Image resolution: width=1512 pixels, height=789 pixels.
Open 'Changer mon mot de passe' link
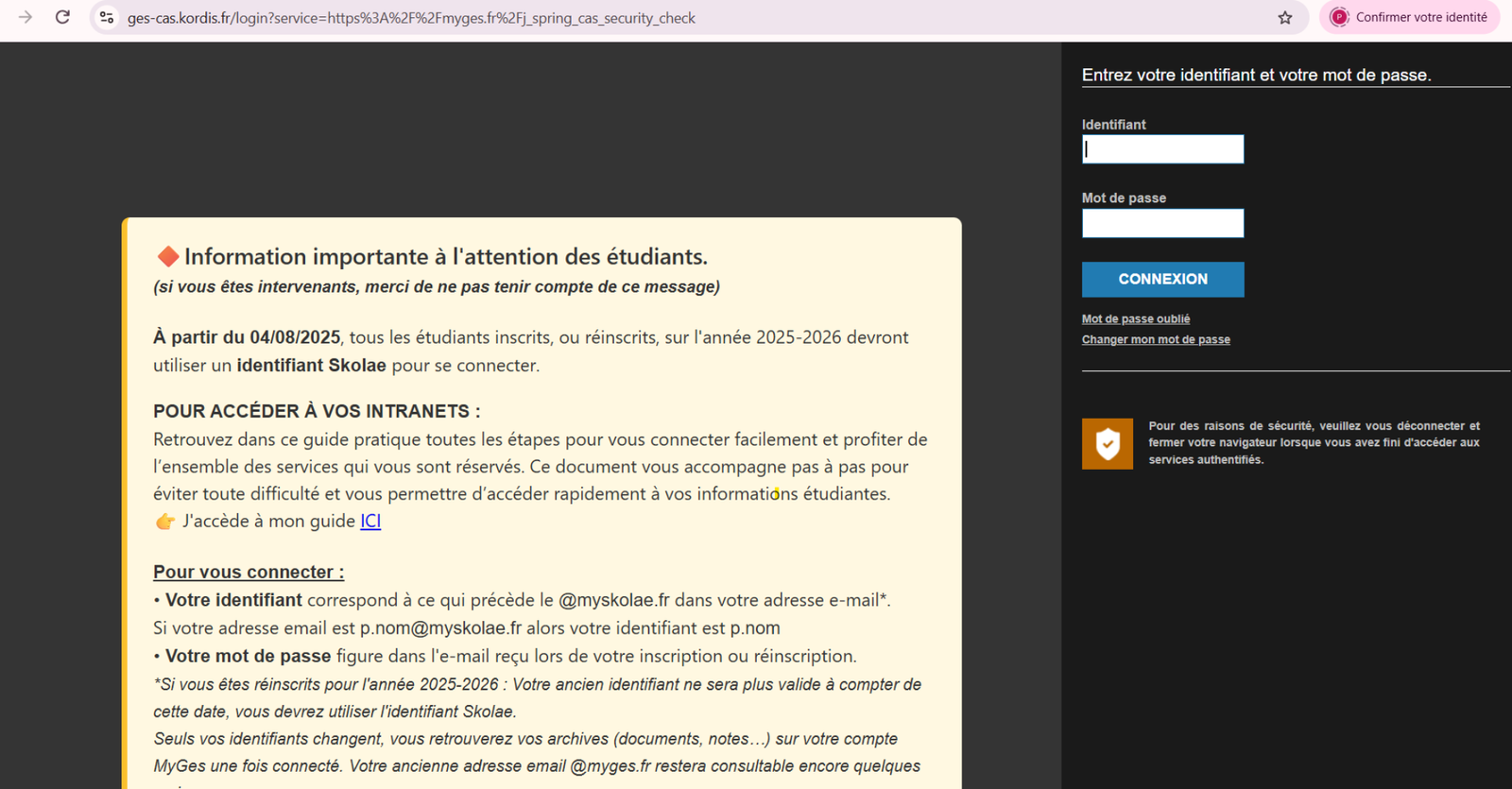(x=1156, y=340)
